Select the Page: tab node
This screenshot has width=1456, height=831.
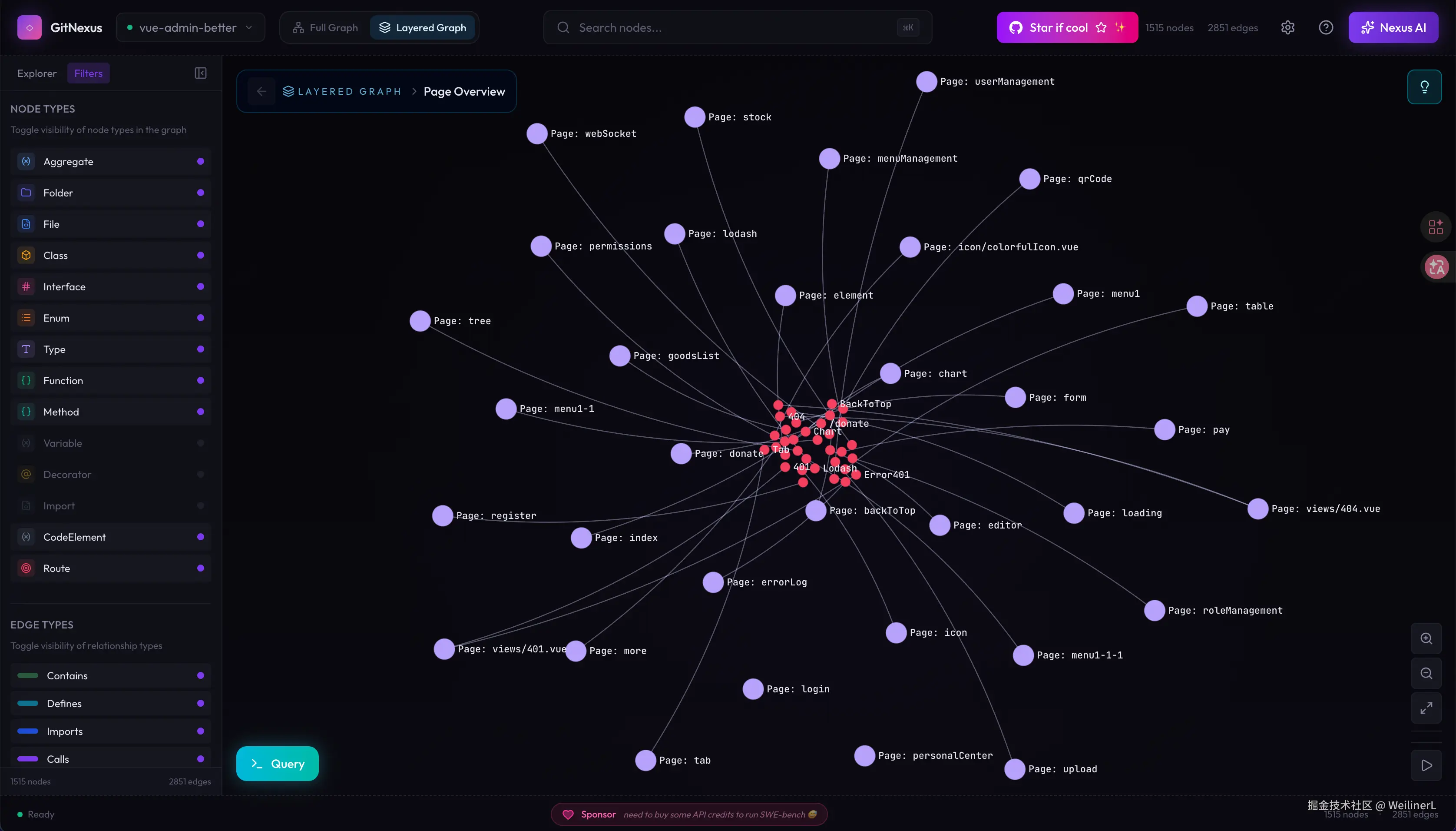point(645,760)
